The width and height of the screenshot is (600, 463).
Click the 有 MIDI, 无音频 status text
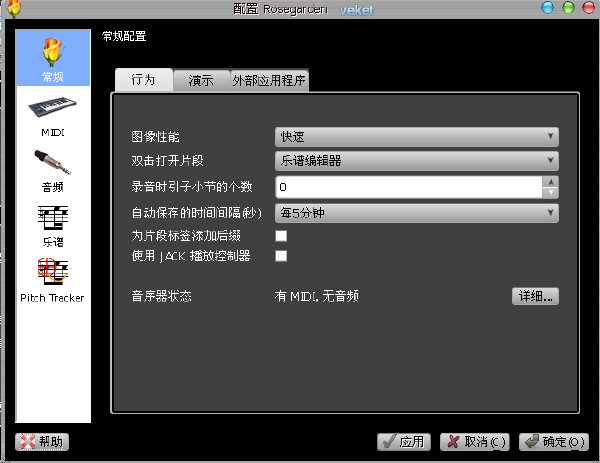[316, 296]
